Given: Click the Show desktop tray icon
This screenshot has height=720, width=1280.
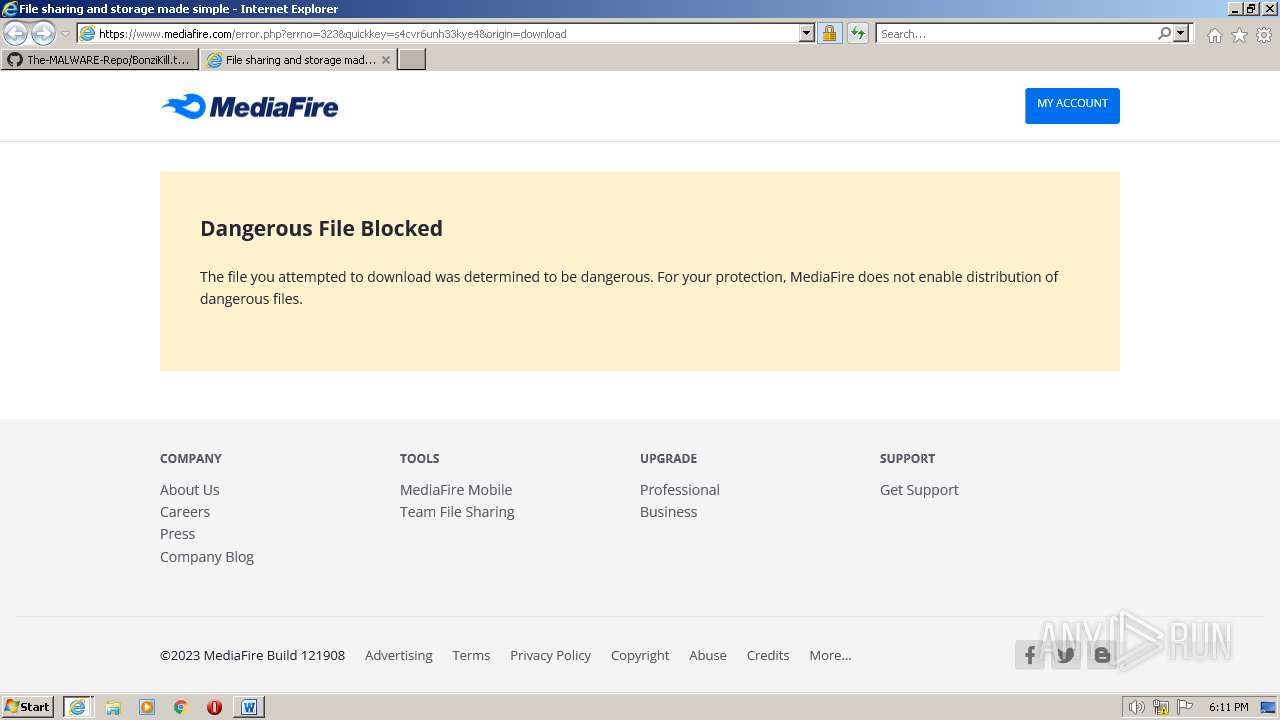Looking at the screenshot, I should tap(1268, 707).
